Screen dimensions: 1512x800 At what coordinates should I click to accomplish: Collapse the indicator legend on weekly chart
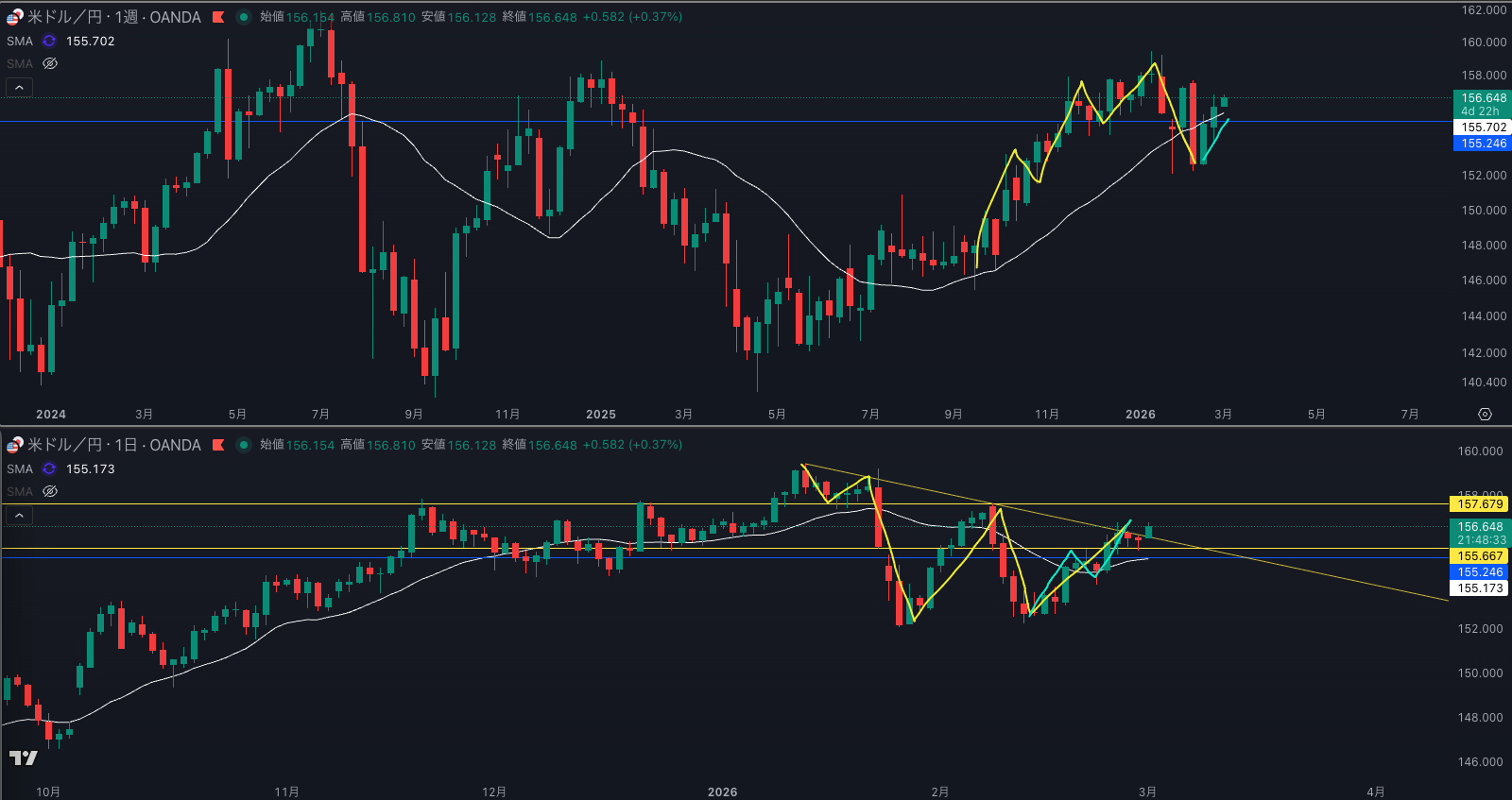pyautogui.click(x=19, y=88)
